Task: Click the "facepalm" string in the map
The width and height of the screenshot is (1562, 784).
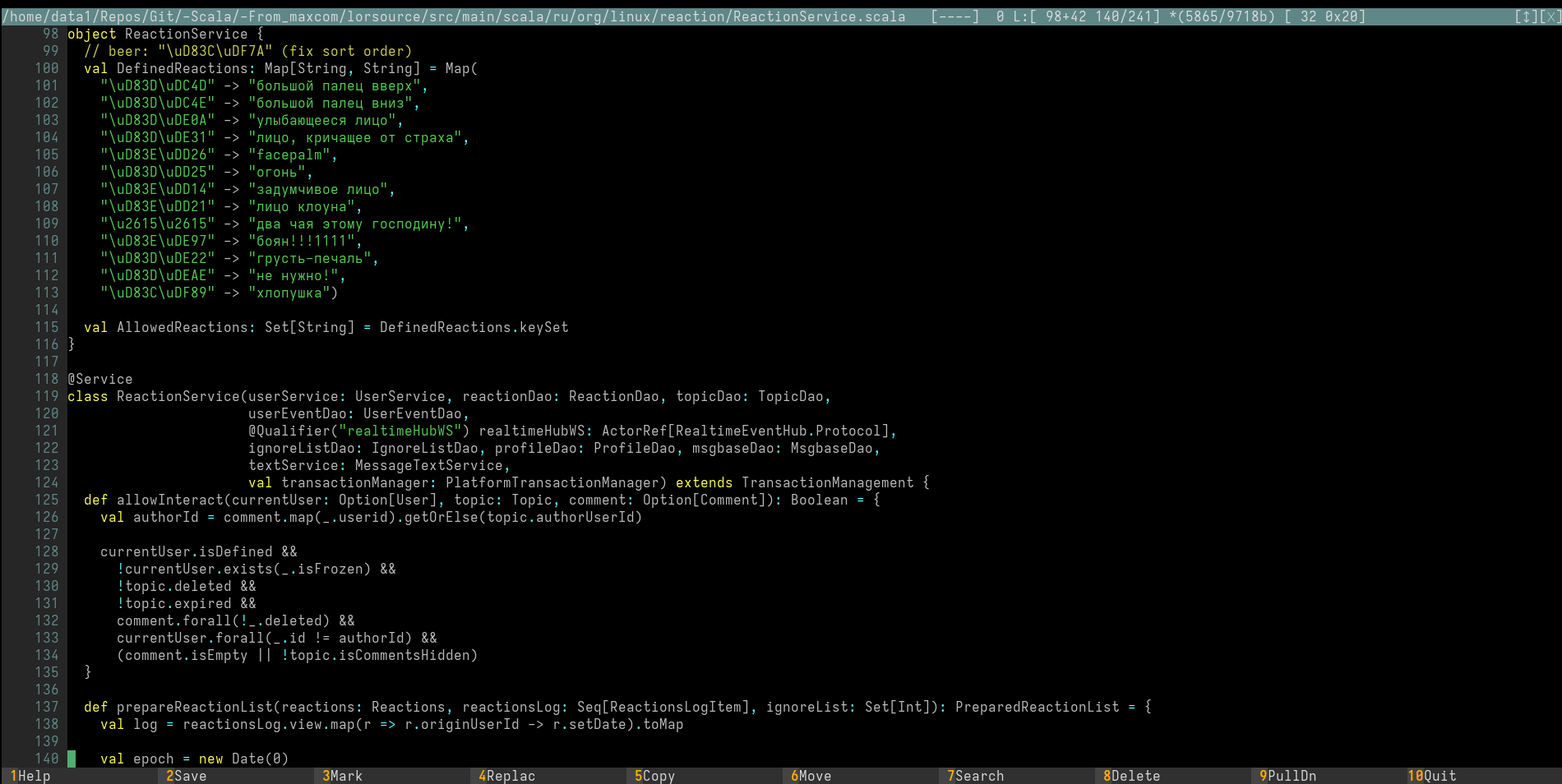Action: click(289, 154)
